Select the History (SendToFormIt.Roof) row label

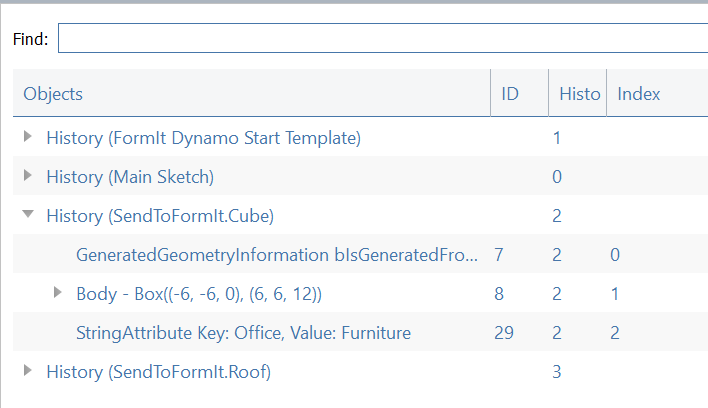[158, 372]
